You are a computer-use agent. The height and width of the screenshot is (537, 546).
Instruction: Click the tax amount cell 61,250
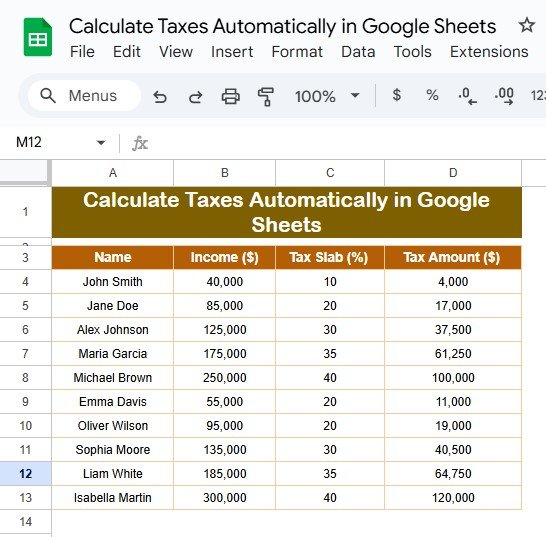coord(453,353)
